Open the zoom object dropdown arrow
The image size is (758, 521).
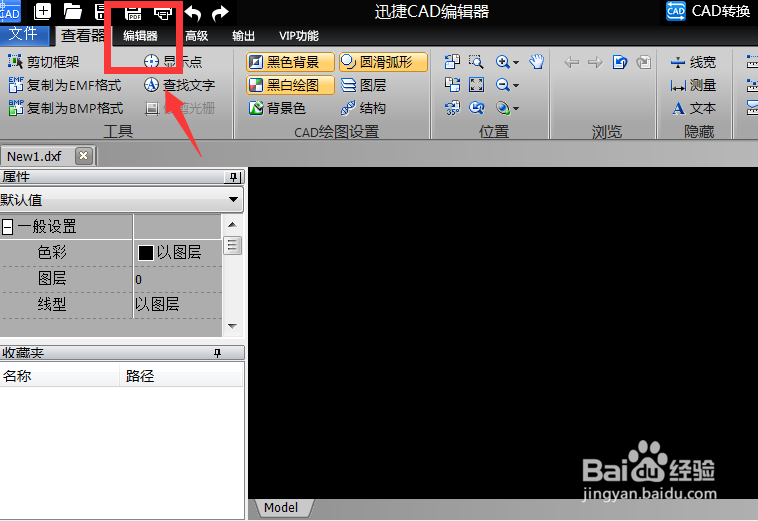pos(516,109)
